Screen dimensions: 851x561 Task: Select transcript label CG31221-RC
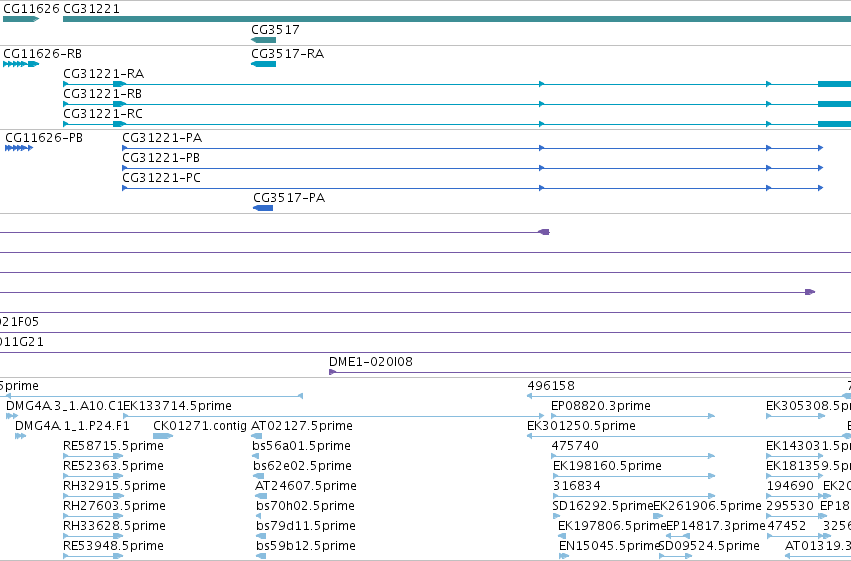(x=103, y=113)
